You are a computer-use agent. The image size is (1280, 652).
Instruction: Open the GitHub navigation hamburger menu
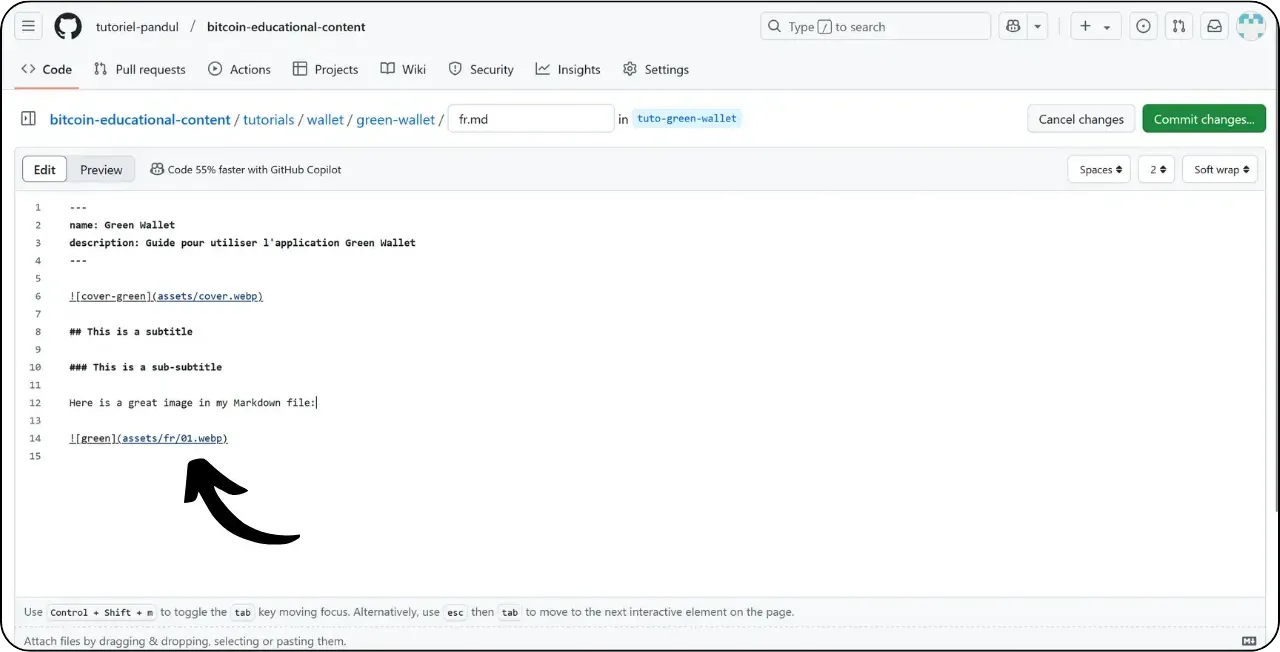coord(28,26)
